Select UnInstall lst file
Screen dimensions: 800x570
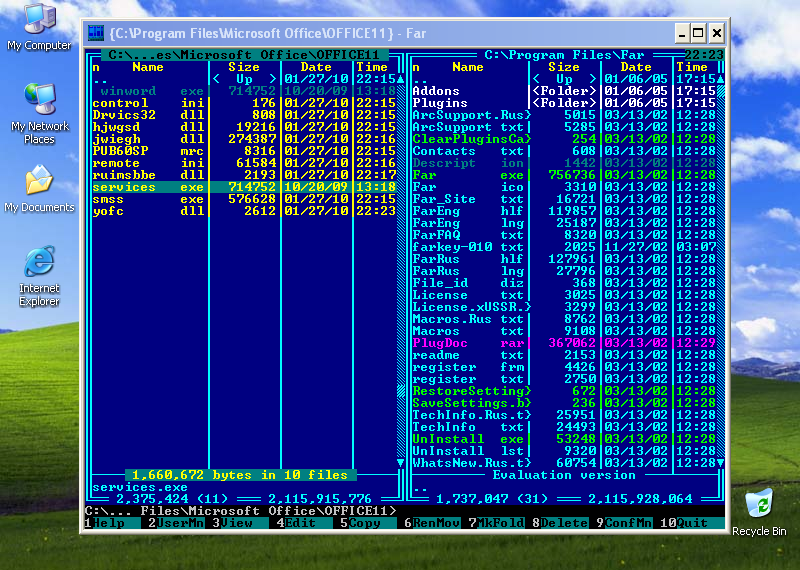point(564,451)
